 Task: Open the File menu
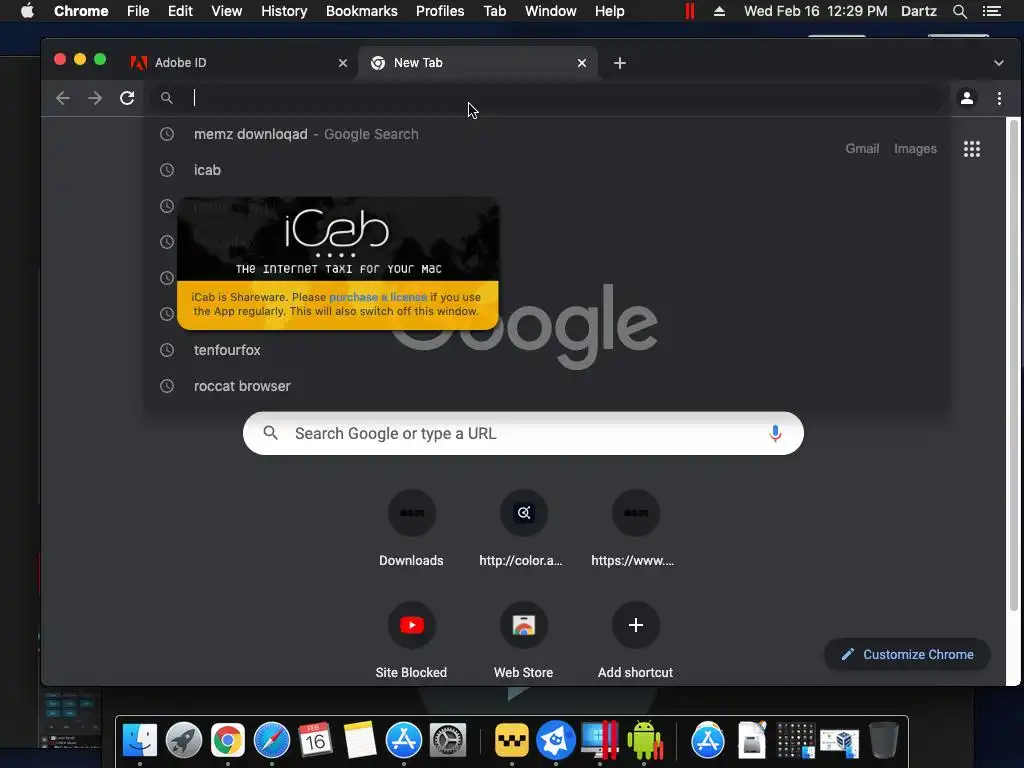pyautogui.click(x=138, y=11)
